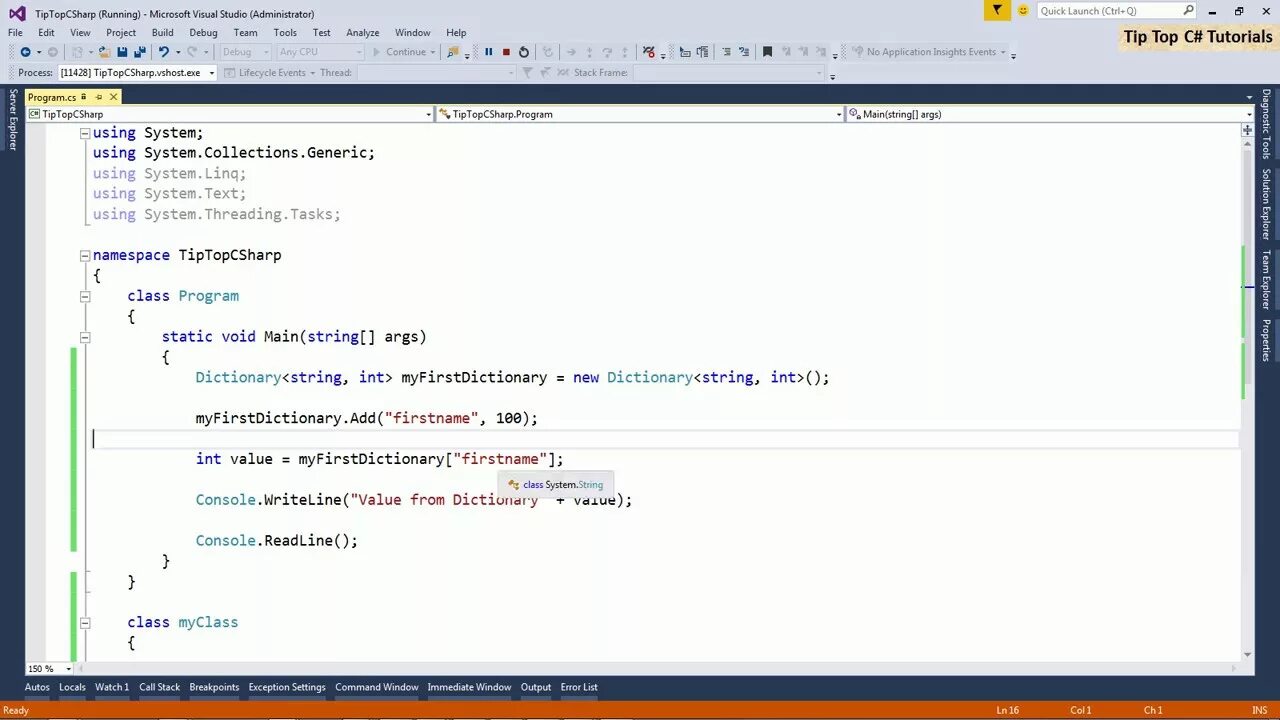Expand the Solution Explorer side tab

pyautogui.click(x=1266, y=204)
